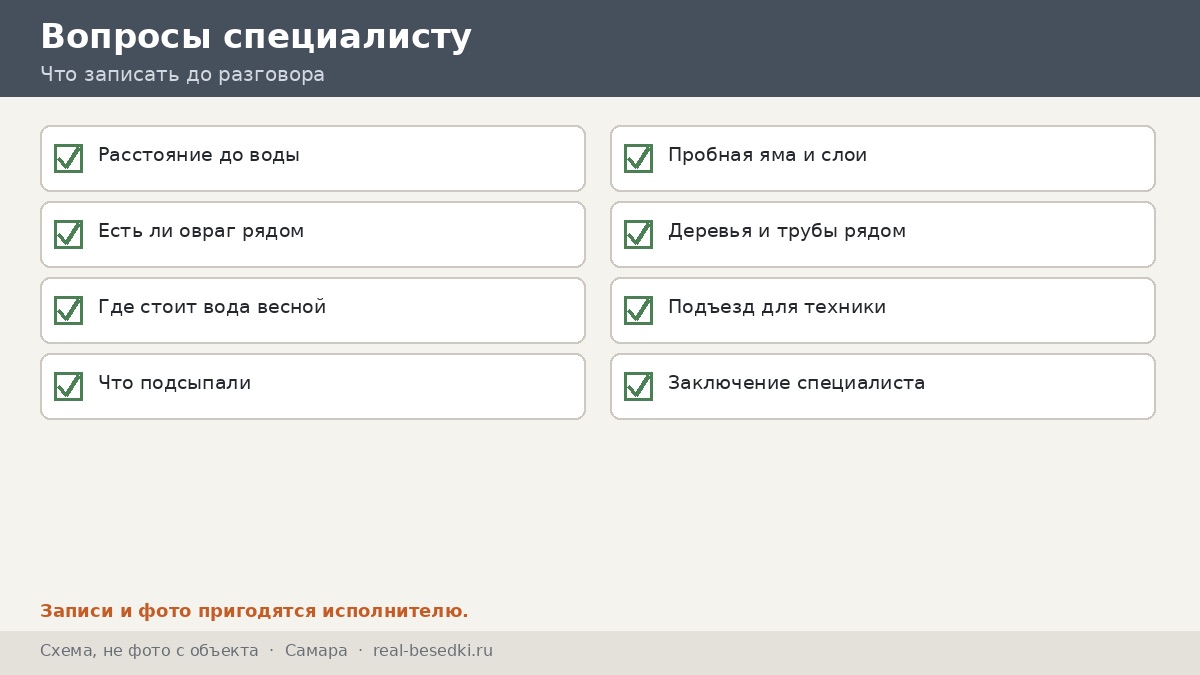The width and height of the screenshot is (1200, 675).
Task: Select the text 'Что подсыпали'
Action: (174, 383)
